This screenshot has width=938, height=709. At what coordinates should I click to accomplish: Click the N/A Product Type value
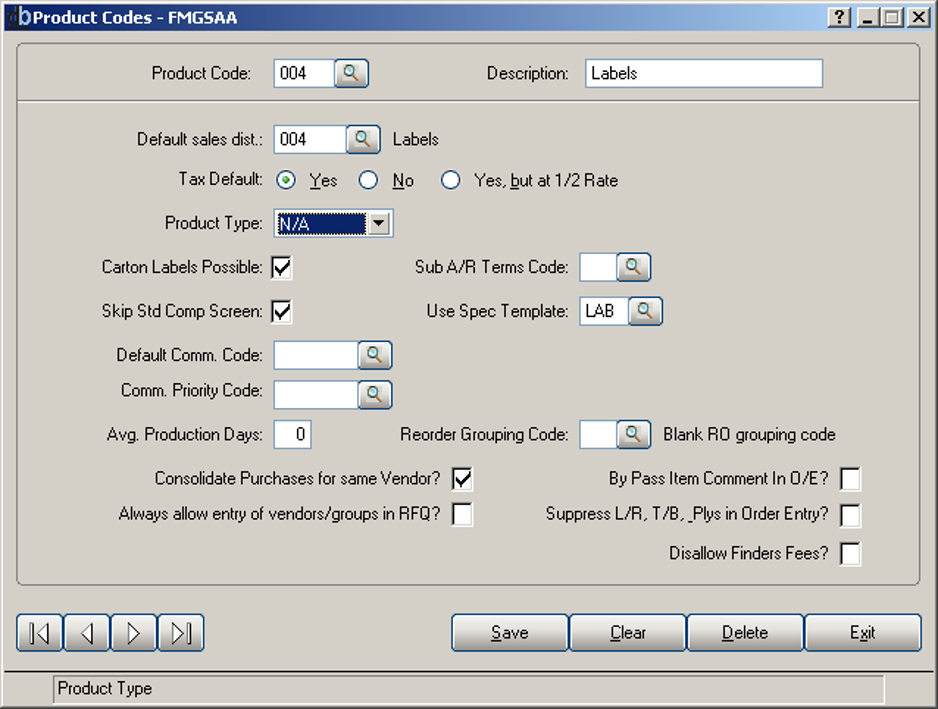(x=321, y=224)
